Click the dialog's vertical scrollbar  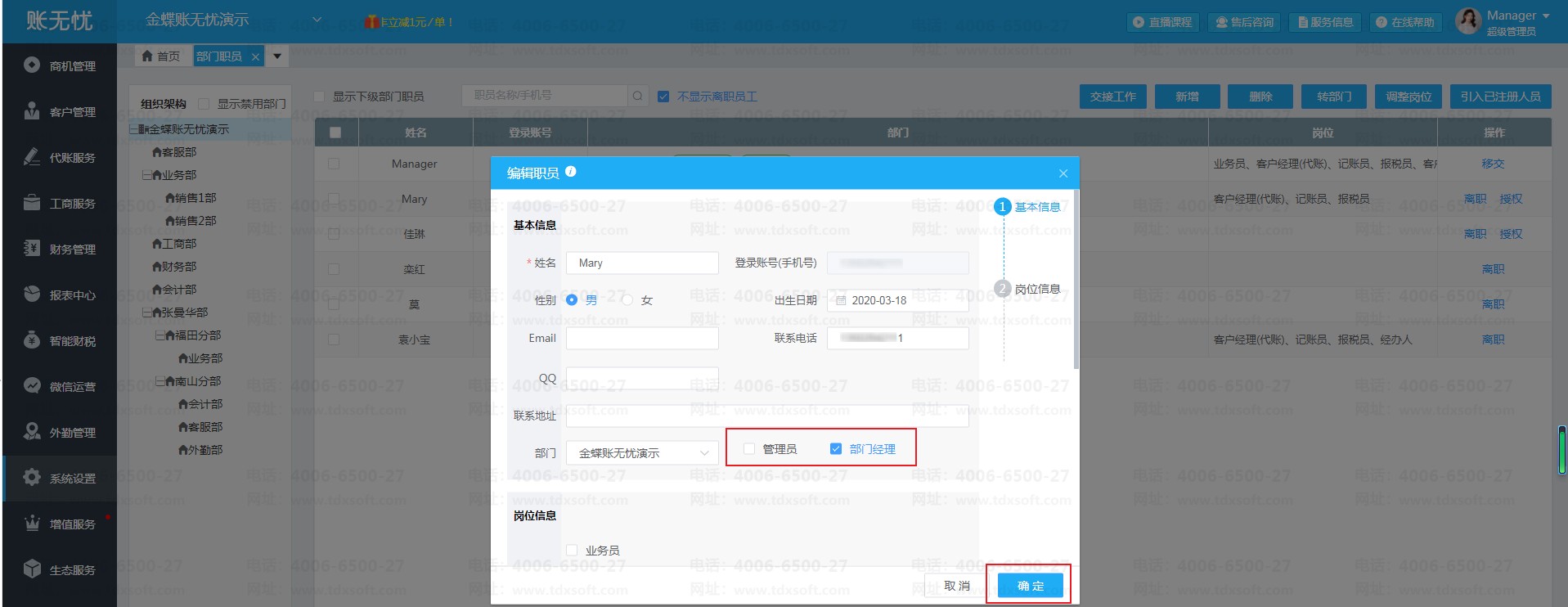tap(1076, 278)
